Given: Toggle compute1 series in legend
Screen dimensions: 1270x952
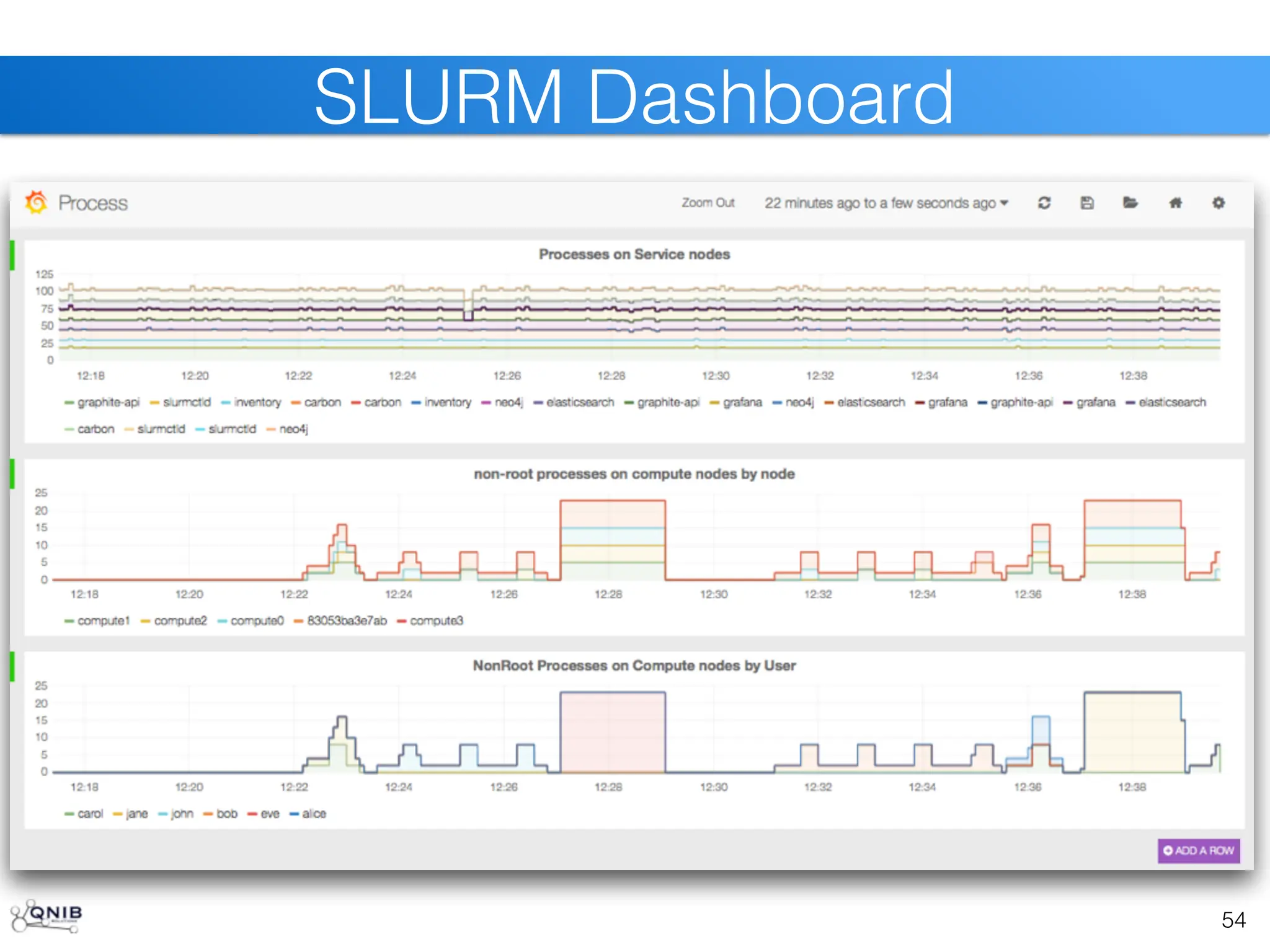Looking at the screenshot, I should (x=104, y=620).
